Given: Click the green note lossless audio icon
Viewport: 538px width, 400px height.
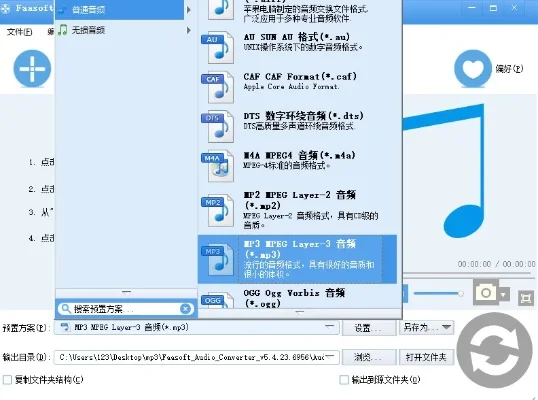Looking at the screenshot, I should pyautogui.click(x=62, y=30).
